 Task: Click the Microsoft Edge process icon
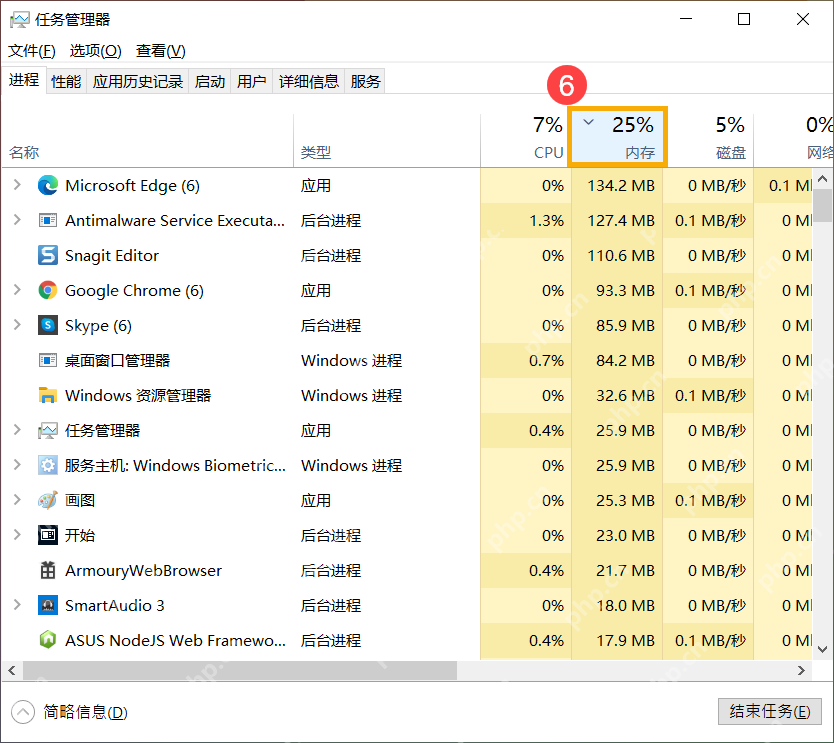click(48, 186)
